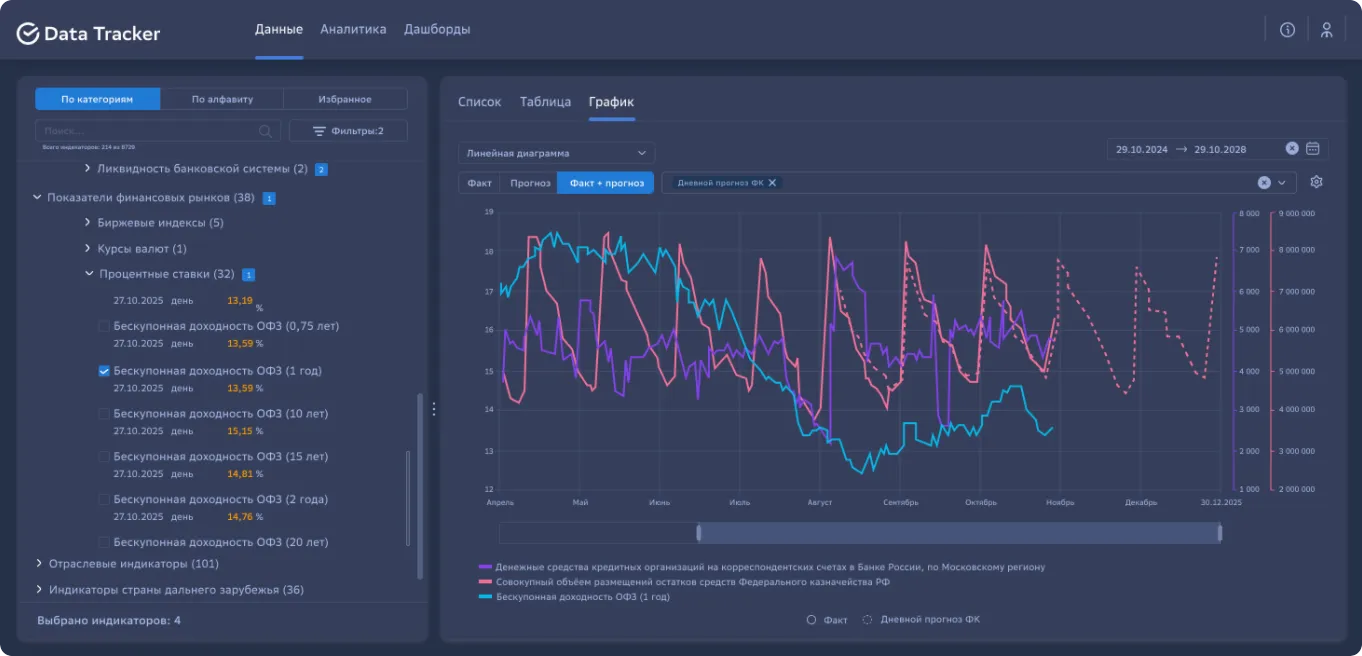Viewport: 1362px width, 656px height.
Task: Switch to the Аналитика section
Action: click(x=353, y=30)
